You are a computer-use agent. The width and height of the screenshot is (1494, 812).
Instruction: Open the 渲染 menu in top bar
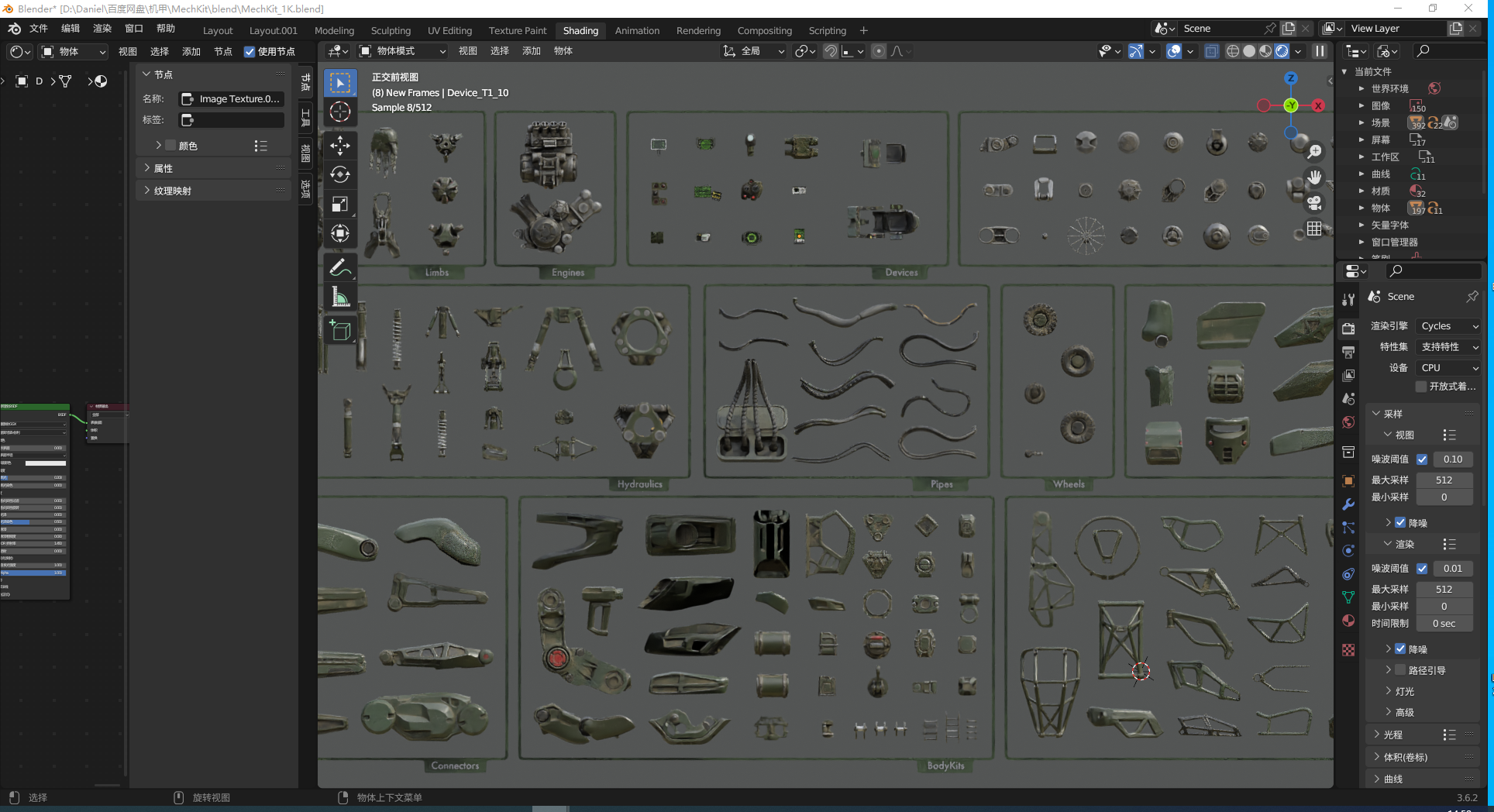[x=102, y=29]
